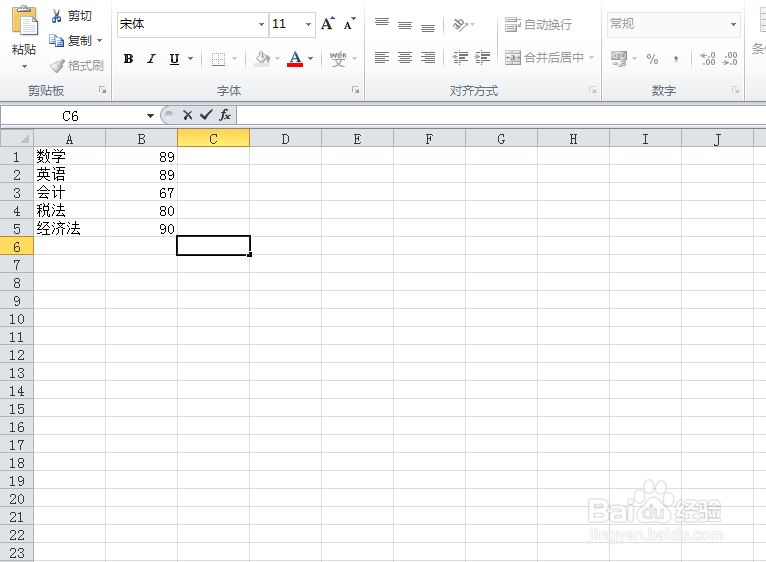This screenshot has height=562, width=766.
Task: Decrease font size with small A icon
Action: 349,24
